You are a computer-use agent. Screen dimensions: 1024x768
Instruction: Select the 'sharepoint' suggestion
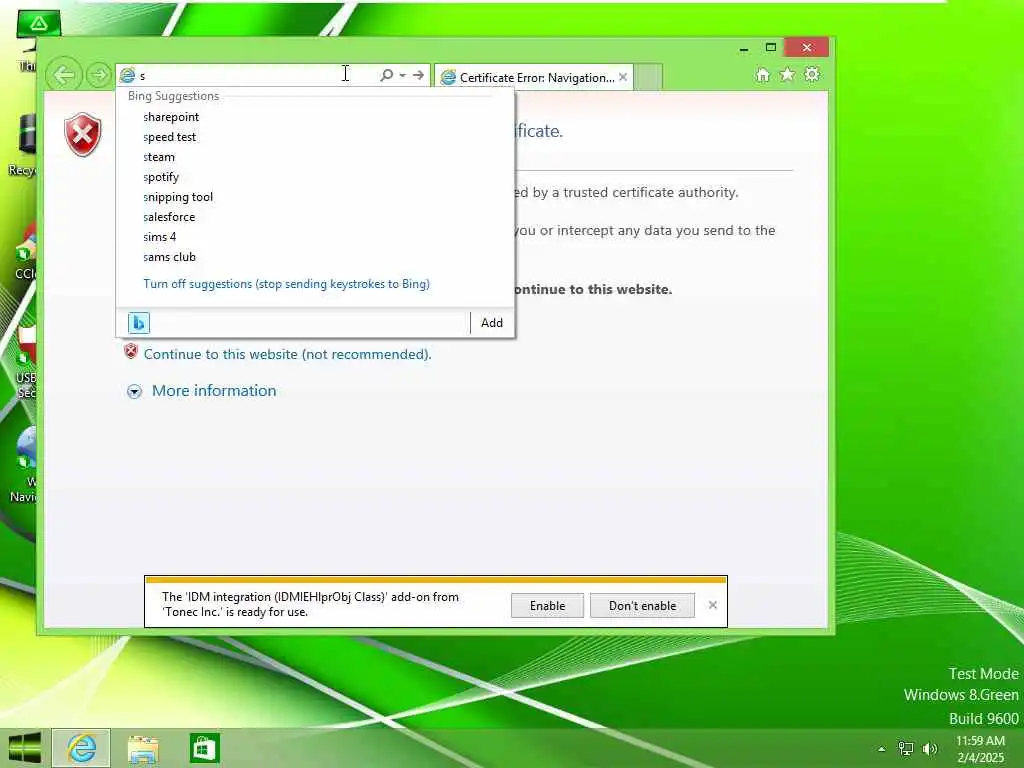click(x=315, y=117)
